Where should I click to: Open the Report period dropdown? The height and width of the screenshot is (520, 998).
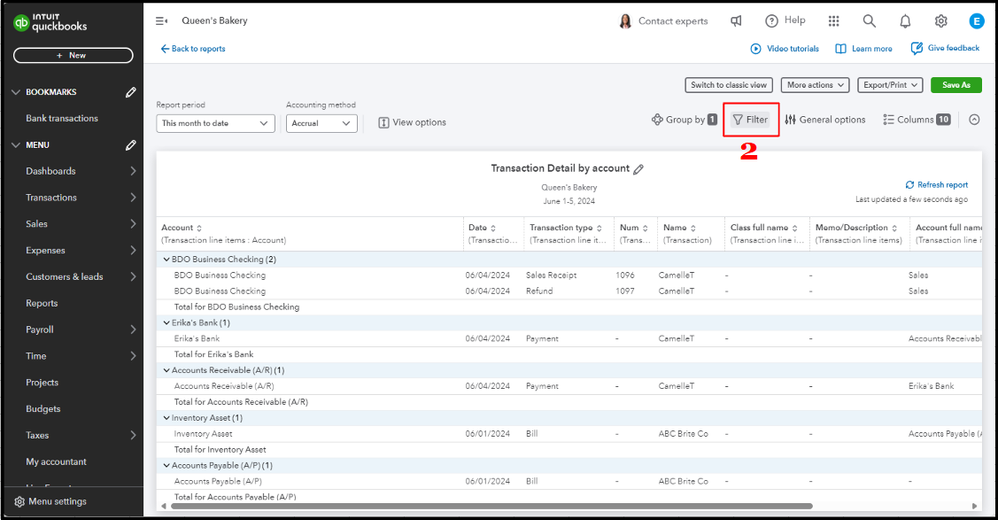[x=215, y=123]
